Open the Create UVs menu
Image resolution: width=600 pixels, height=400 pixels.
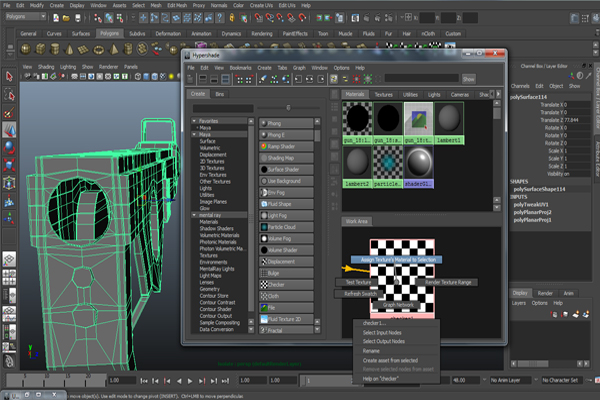pyautogui.click(x=261, y=5)
